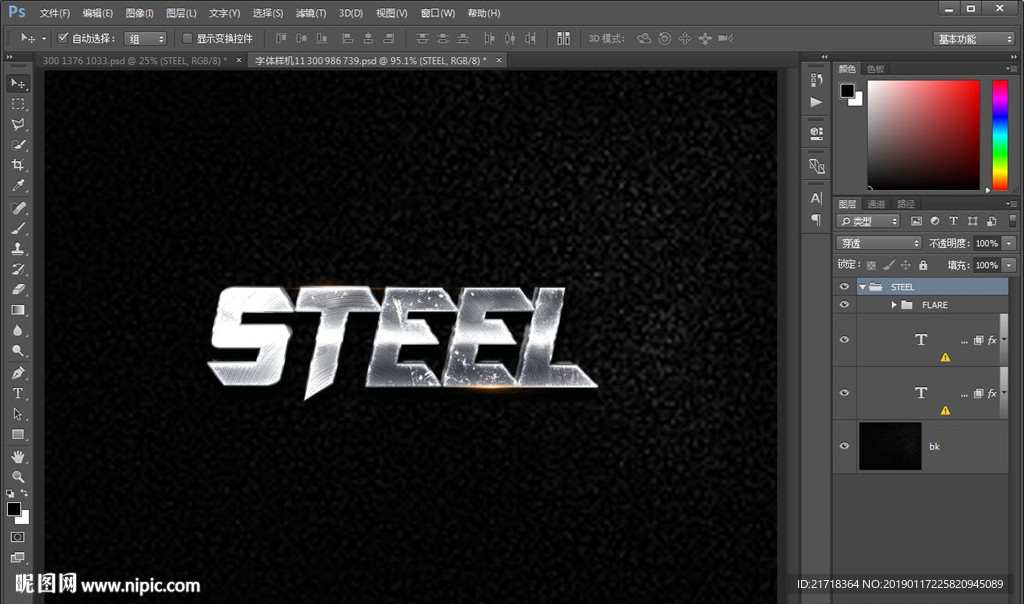Open the 窗口(W) menu
The image size is (1024, 604).
438,13
